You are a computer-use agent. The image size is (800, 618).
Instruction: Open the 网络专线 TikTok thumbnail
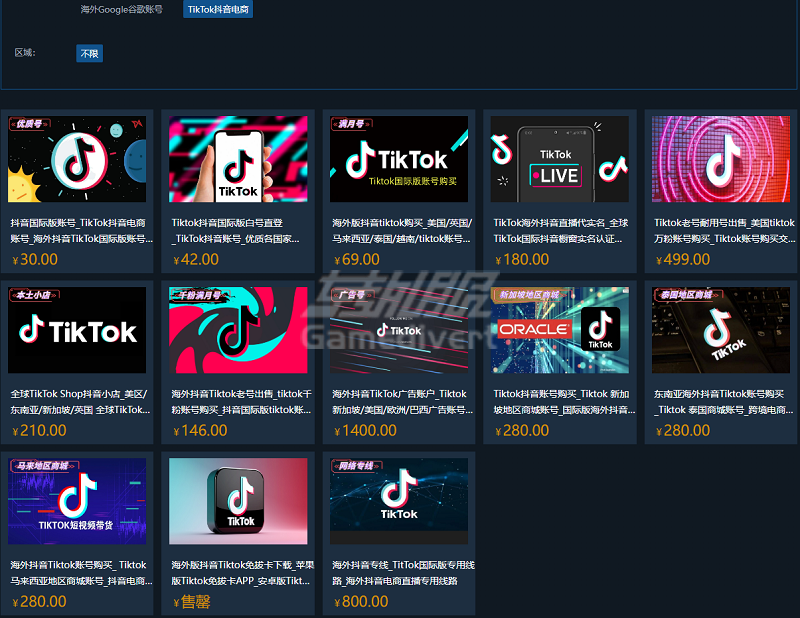(x=399, y=501)
